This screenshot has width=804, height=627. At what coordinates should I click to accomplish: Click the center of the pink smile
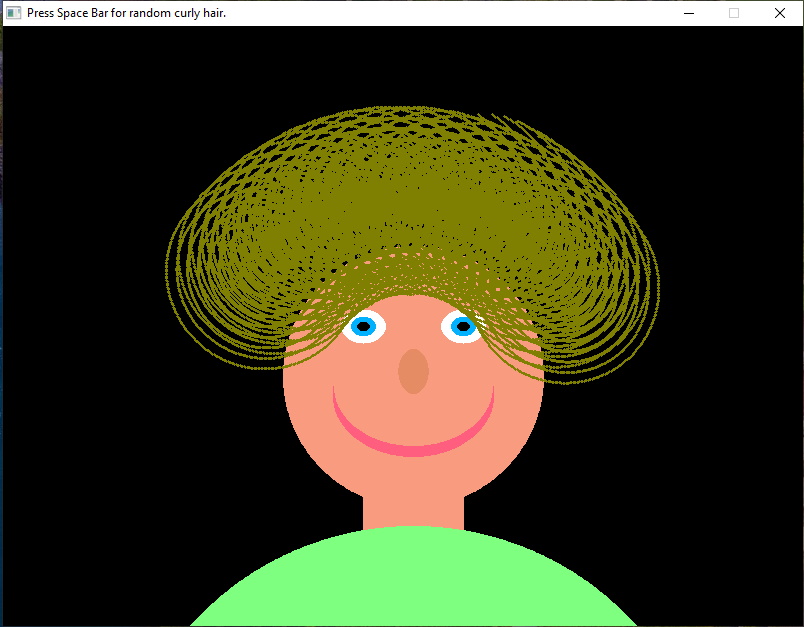[413, 448]
